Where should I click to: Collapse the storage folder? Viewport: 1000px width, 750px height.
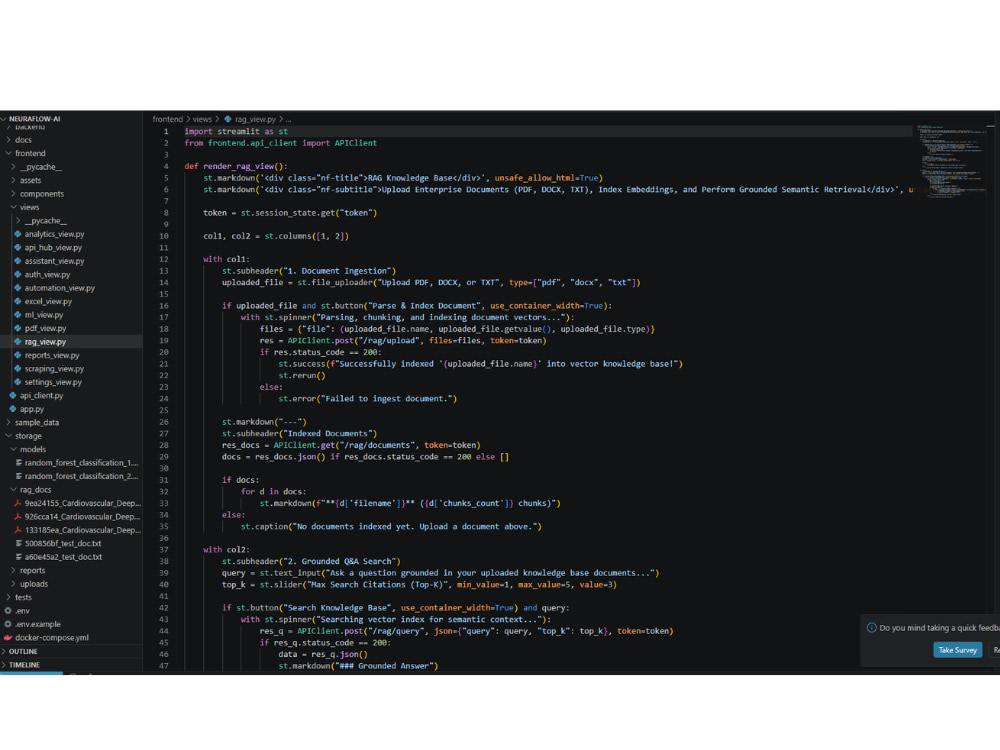pyautogui.click(x=8, y=436)
